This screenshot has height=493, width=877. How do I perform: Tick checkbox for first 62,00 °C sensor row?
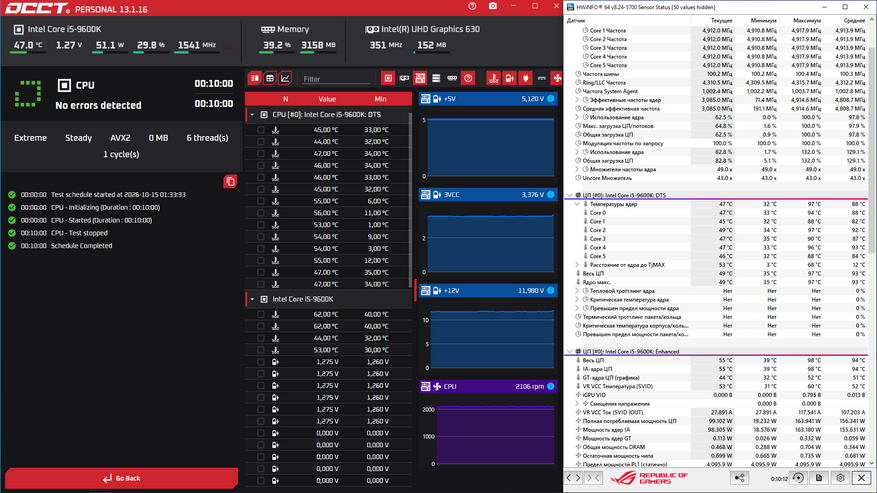[261, 314]
